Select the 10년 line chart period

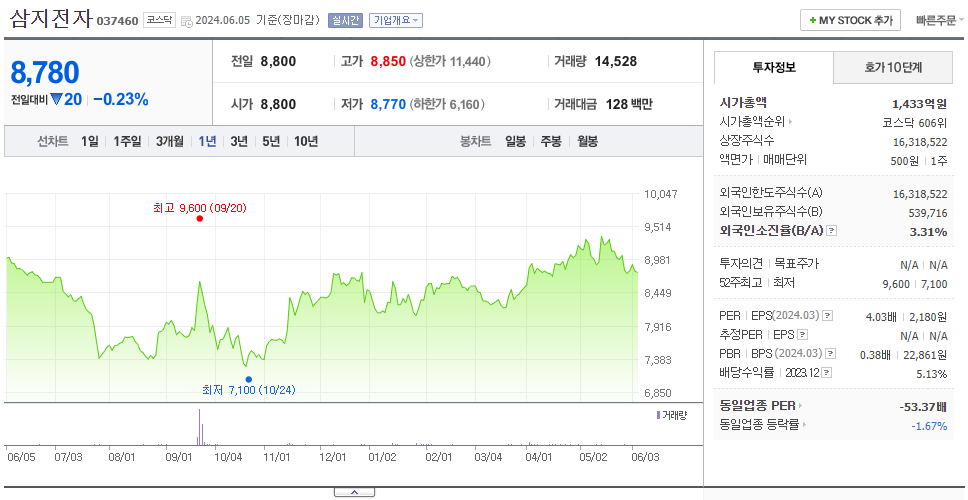pos(306,141)
